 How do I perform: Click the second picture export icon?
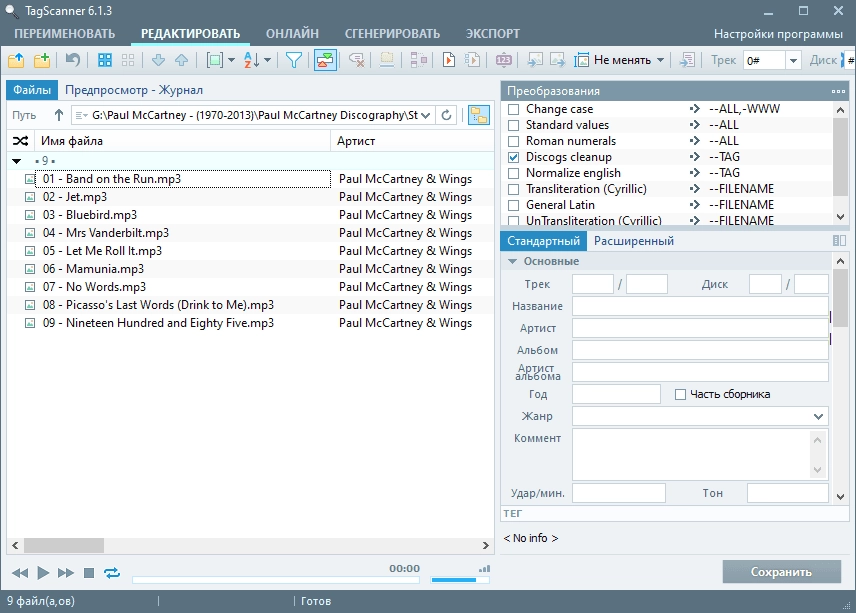557,60
